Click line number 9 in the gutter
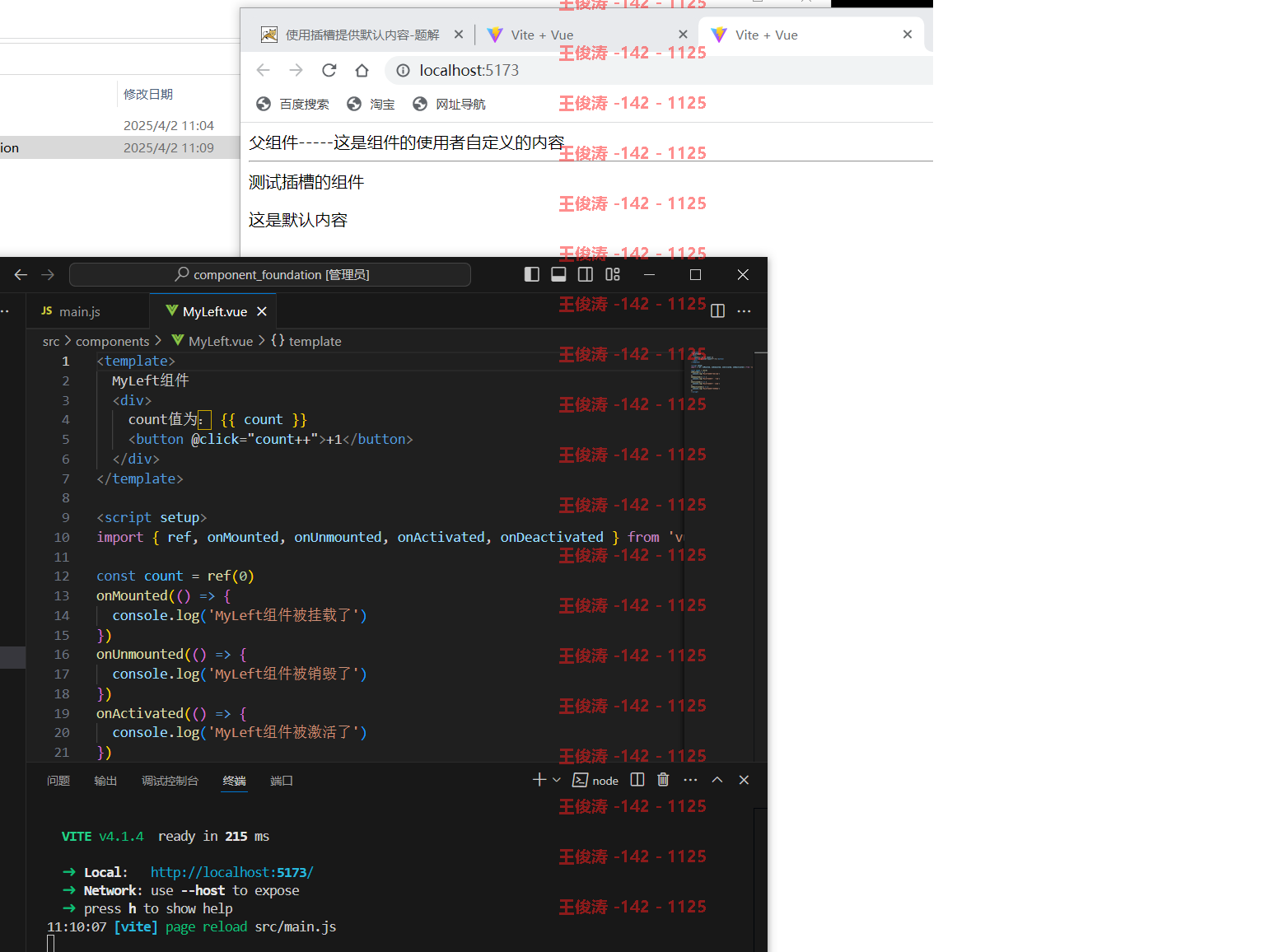 click(x=65, y=517)
